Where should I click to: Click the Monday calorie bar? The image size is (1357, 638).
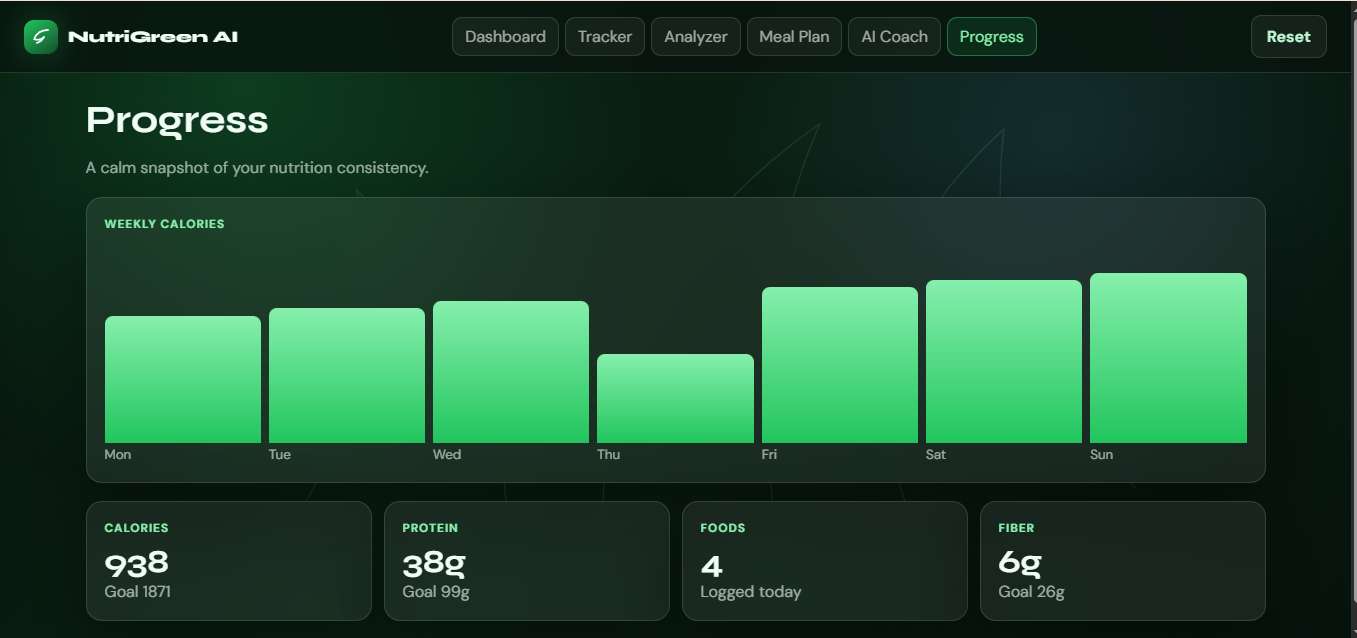(x=183, y=379)
